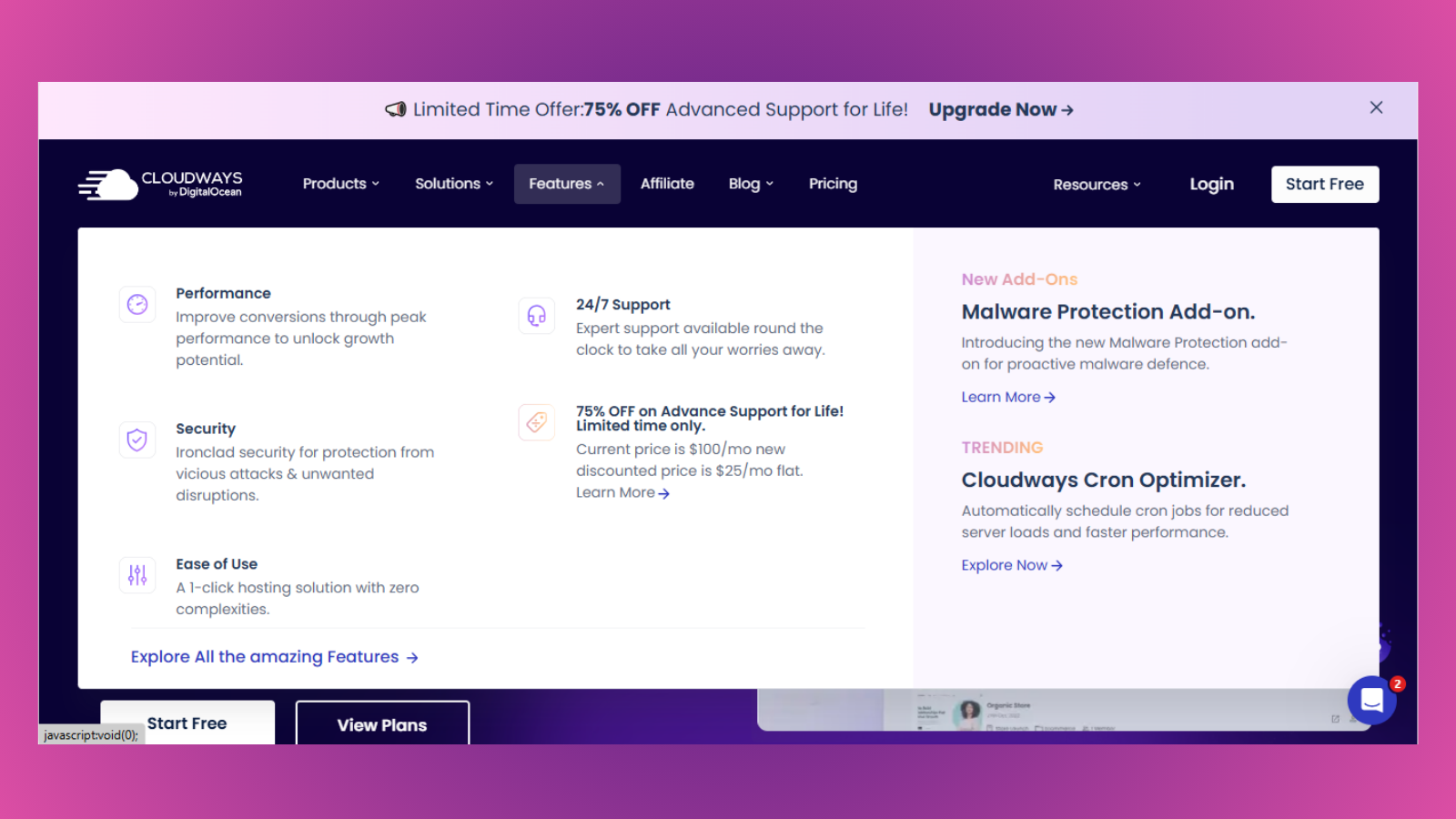The width and height of the screenshot is (1456, 819).
Task: Expand the Solutions dropdown menu
Action: pos(454,184)
